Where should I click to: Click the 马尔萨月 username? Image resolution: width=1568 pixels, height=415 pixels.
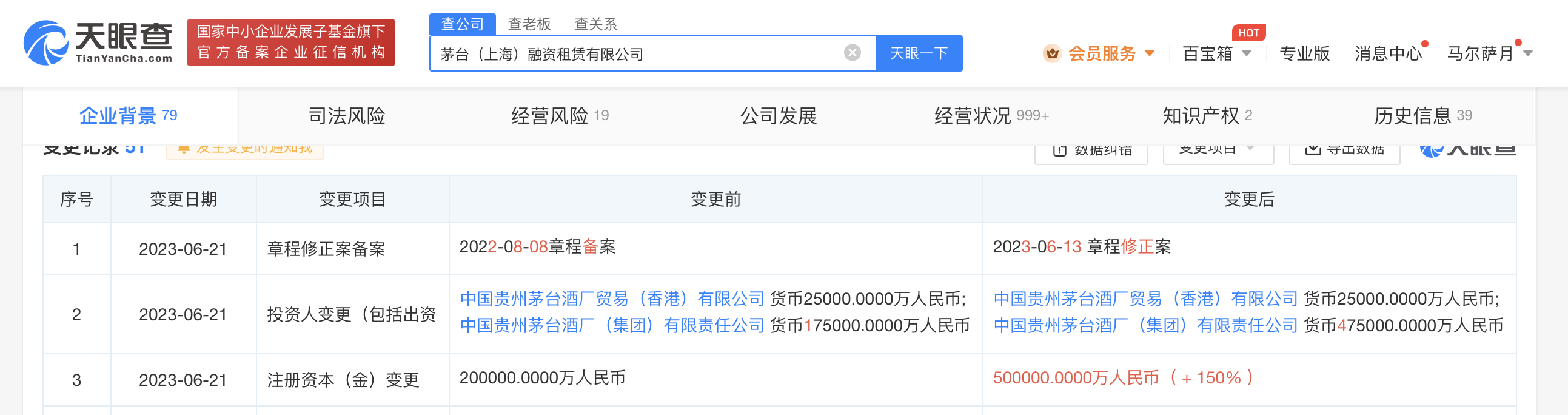click(x=1480, y=53)
